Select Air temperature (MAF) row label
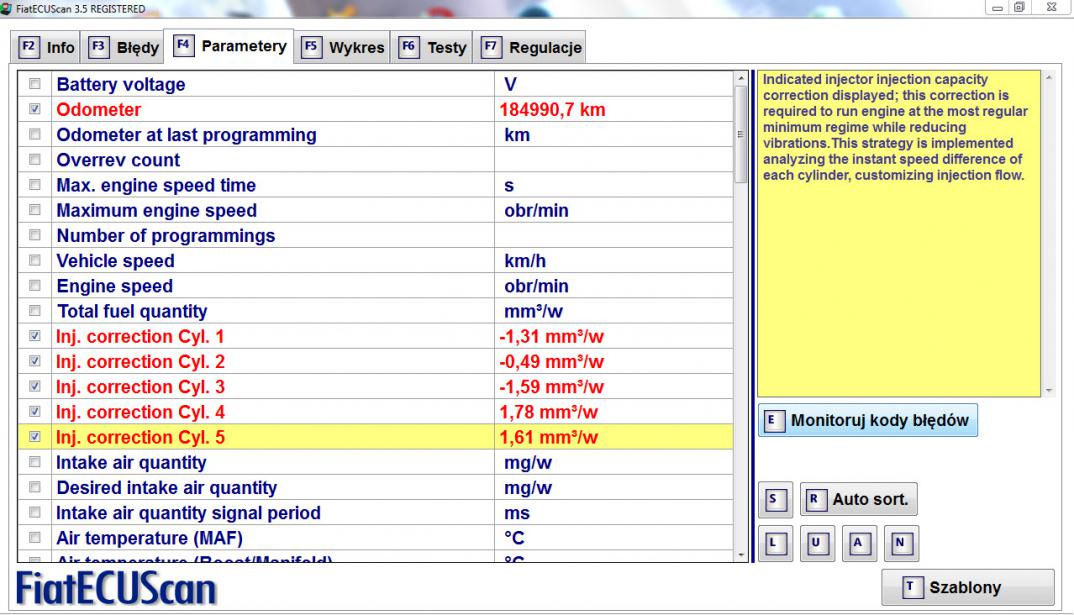This screenshot has height=615, width=1074. tap(149, 538)
